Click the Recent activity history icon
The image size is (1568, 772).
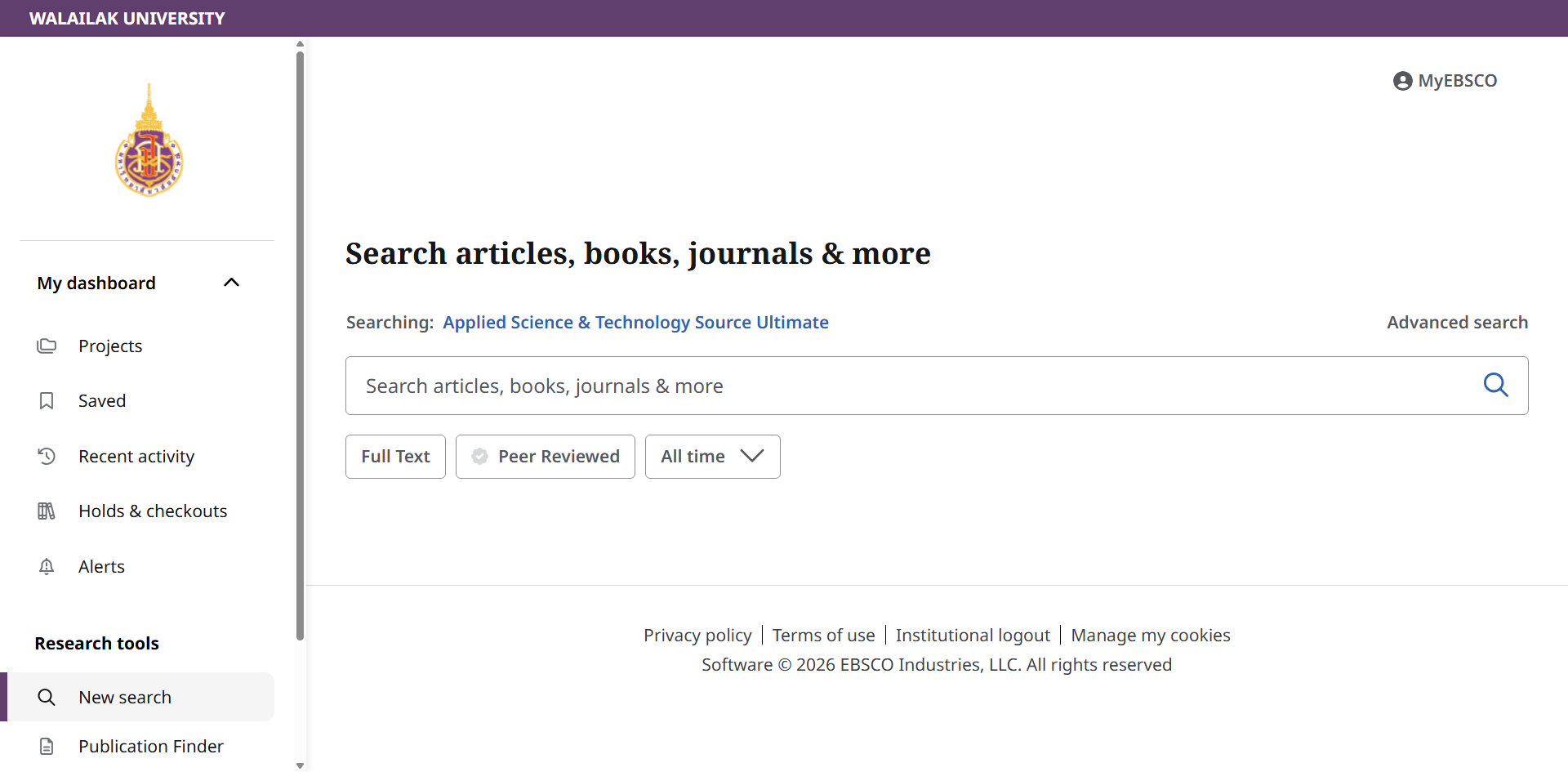(x=47, y=456)
